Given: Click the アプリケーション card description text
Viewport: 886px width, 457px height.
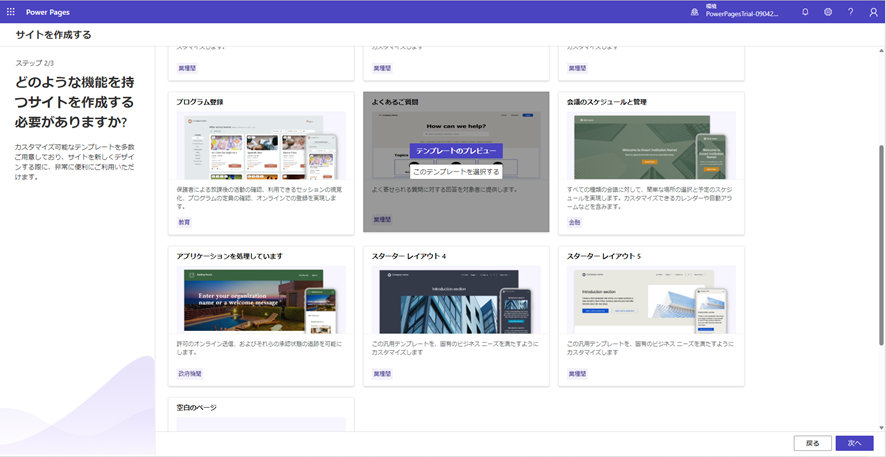Looking at the screenshot, I should coord(259,348).
